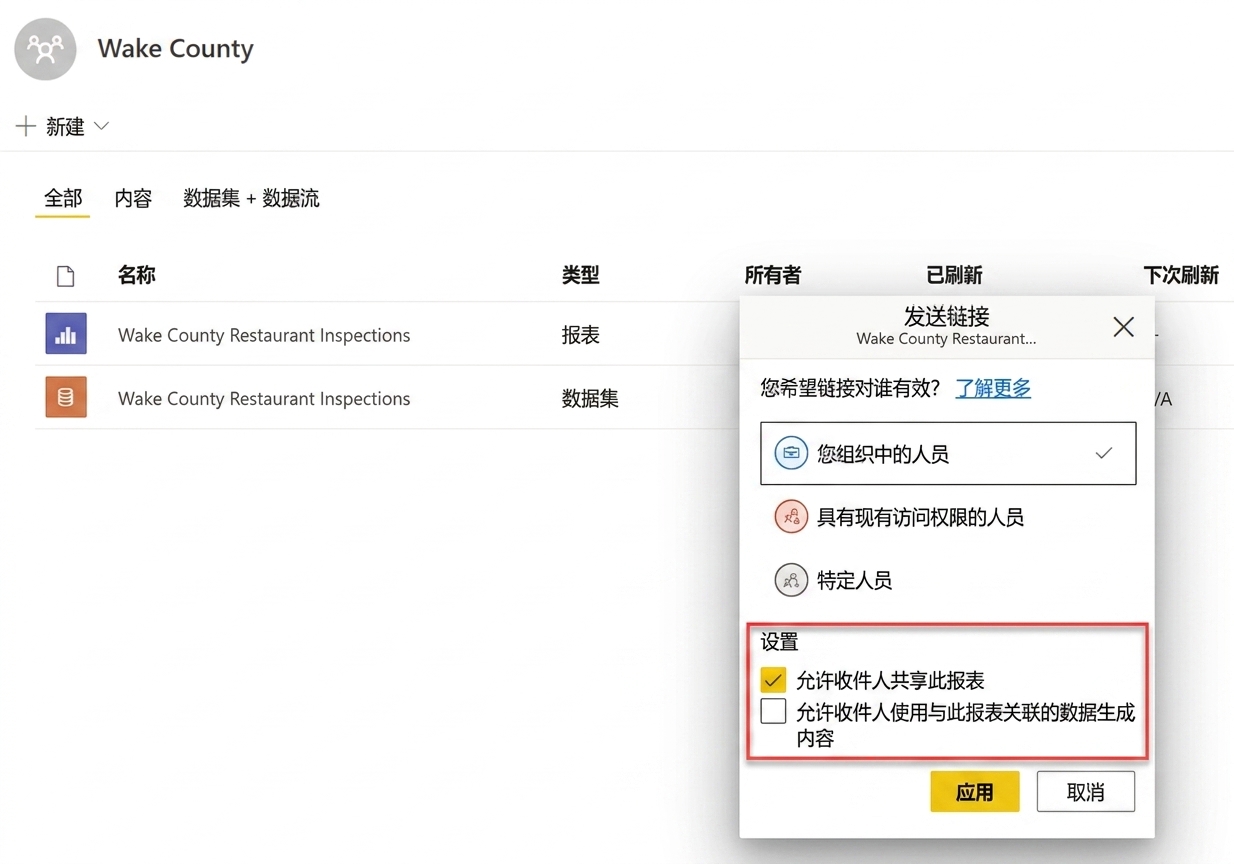Screen dimensions: 1234x864
Task: Click the 应用 button
Action: click(975, 792)
